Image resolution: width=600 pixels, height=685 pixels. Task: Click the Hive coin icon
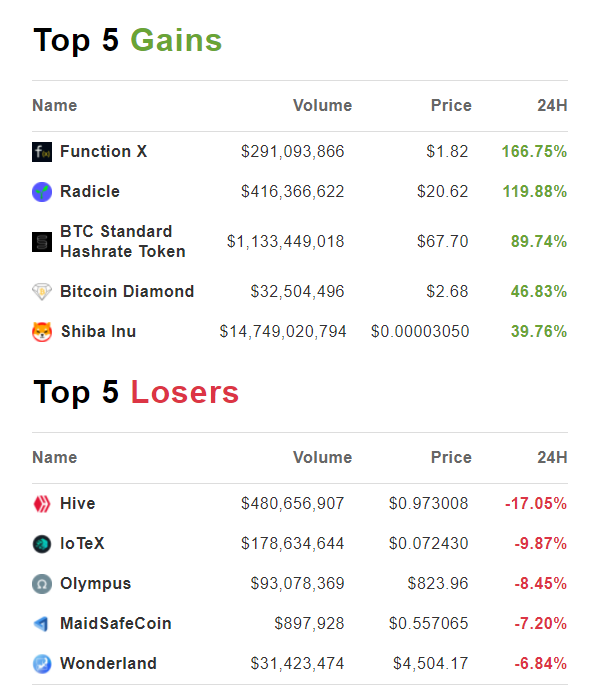pyautogui.click(x=41, y=504)
